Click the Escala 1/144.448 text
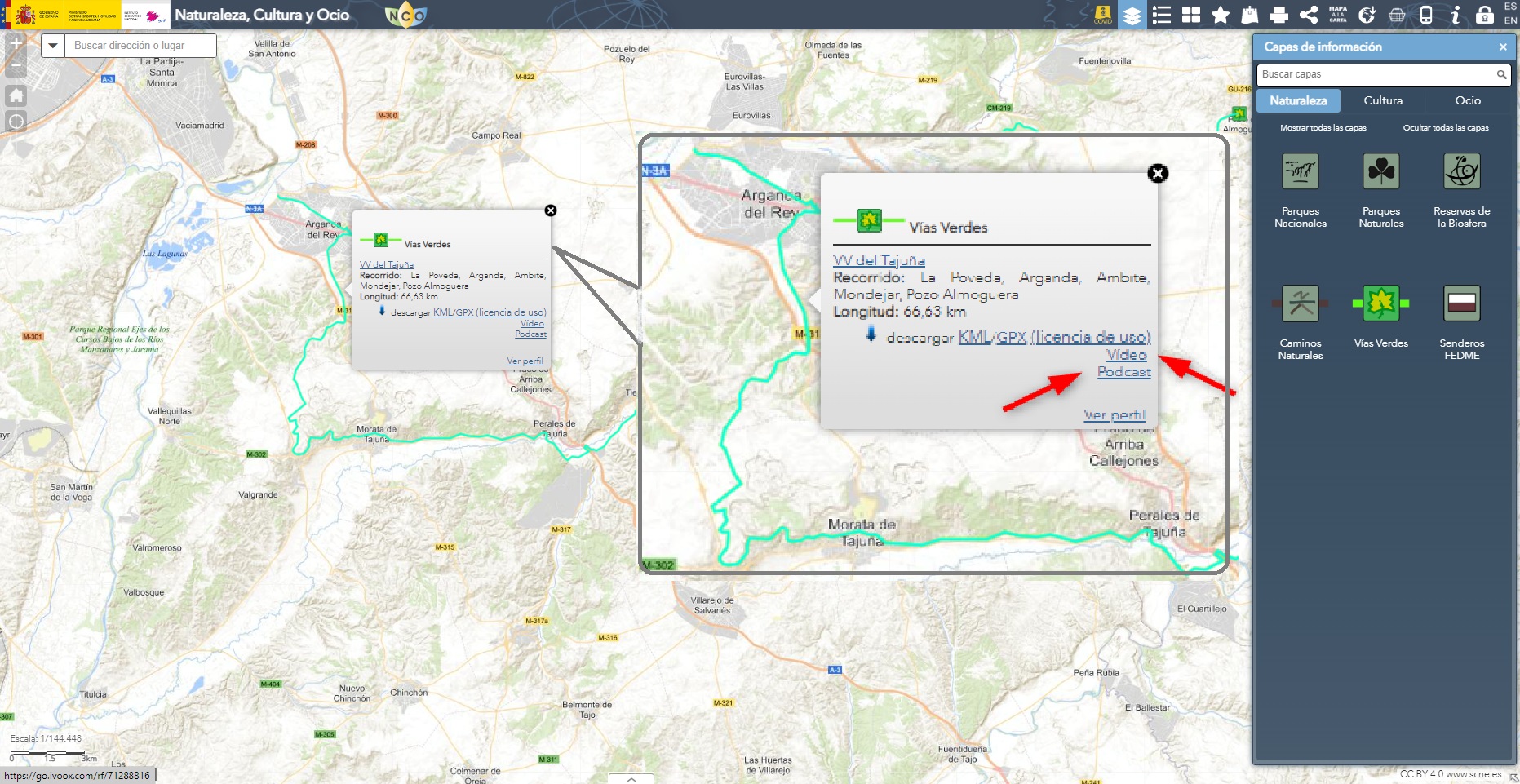 pos(46,738)
